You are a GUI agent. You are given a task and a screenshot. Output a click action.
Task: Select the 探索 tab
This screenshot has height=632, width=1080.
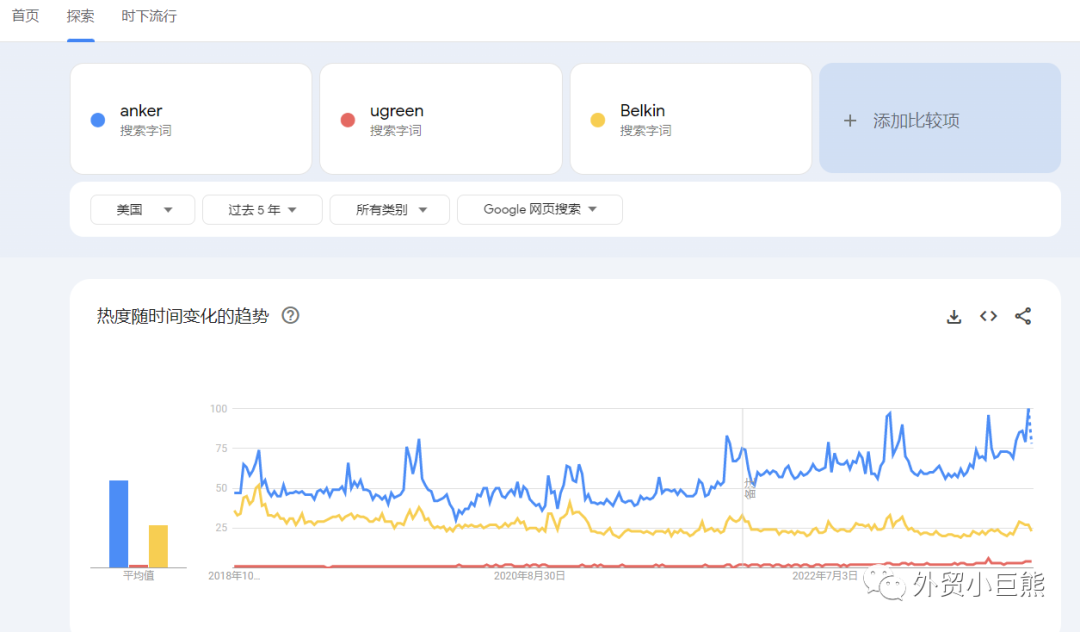tap(80, 15)
